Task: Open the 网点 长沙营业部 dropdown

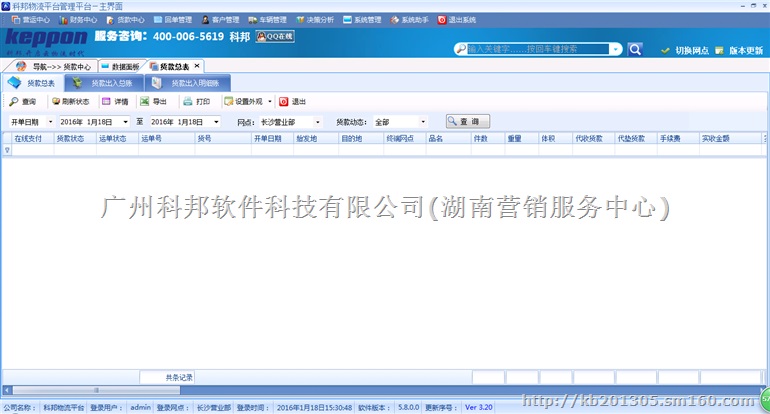Action: pos(318,122)
